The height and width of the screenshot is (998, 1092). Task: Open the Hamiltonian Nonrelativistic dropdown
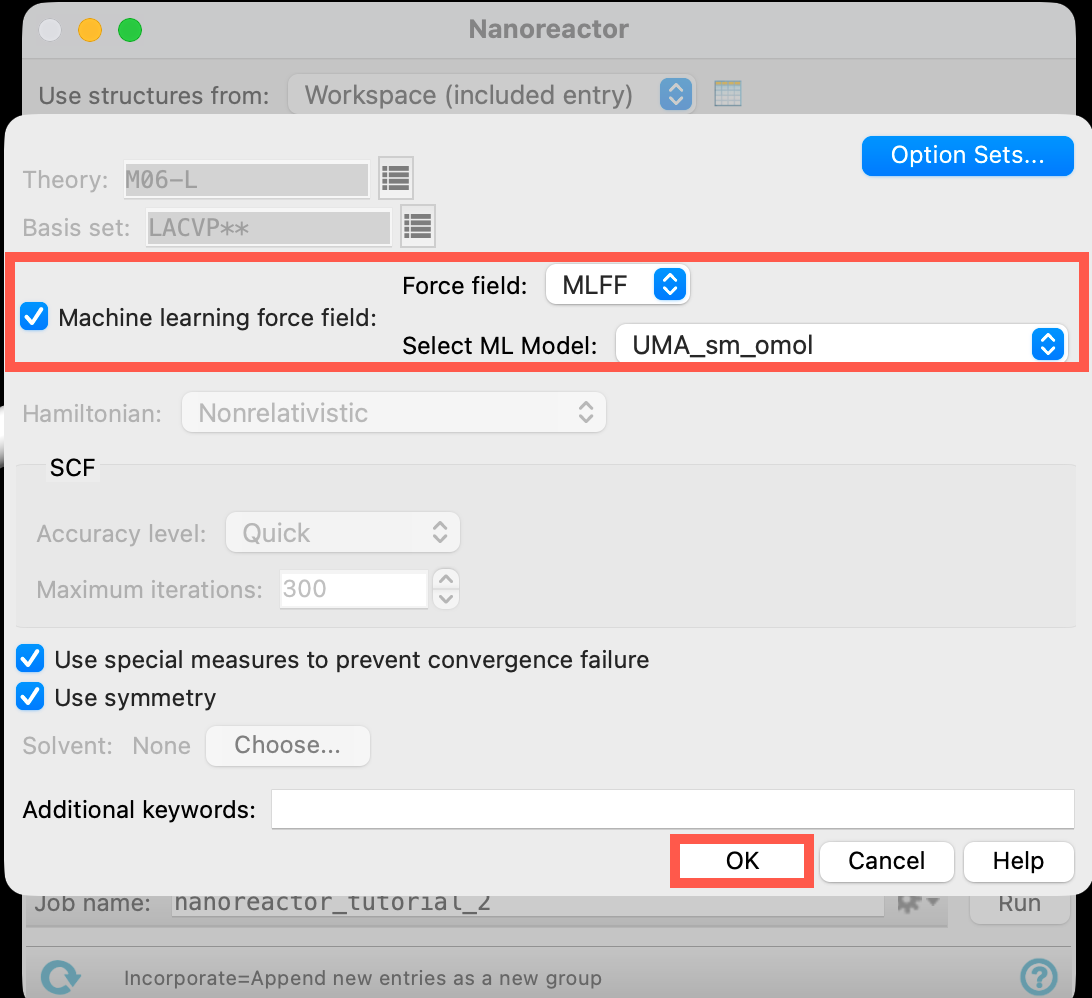tap(393, 412)
